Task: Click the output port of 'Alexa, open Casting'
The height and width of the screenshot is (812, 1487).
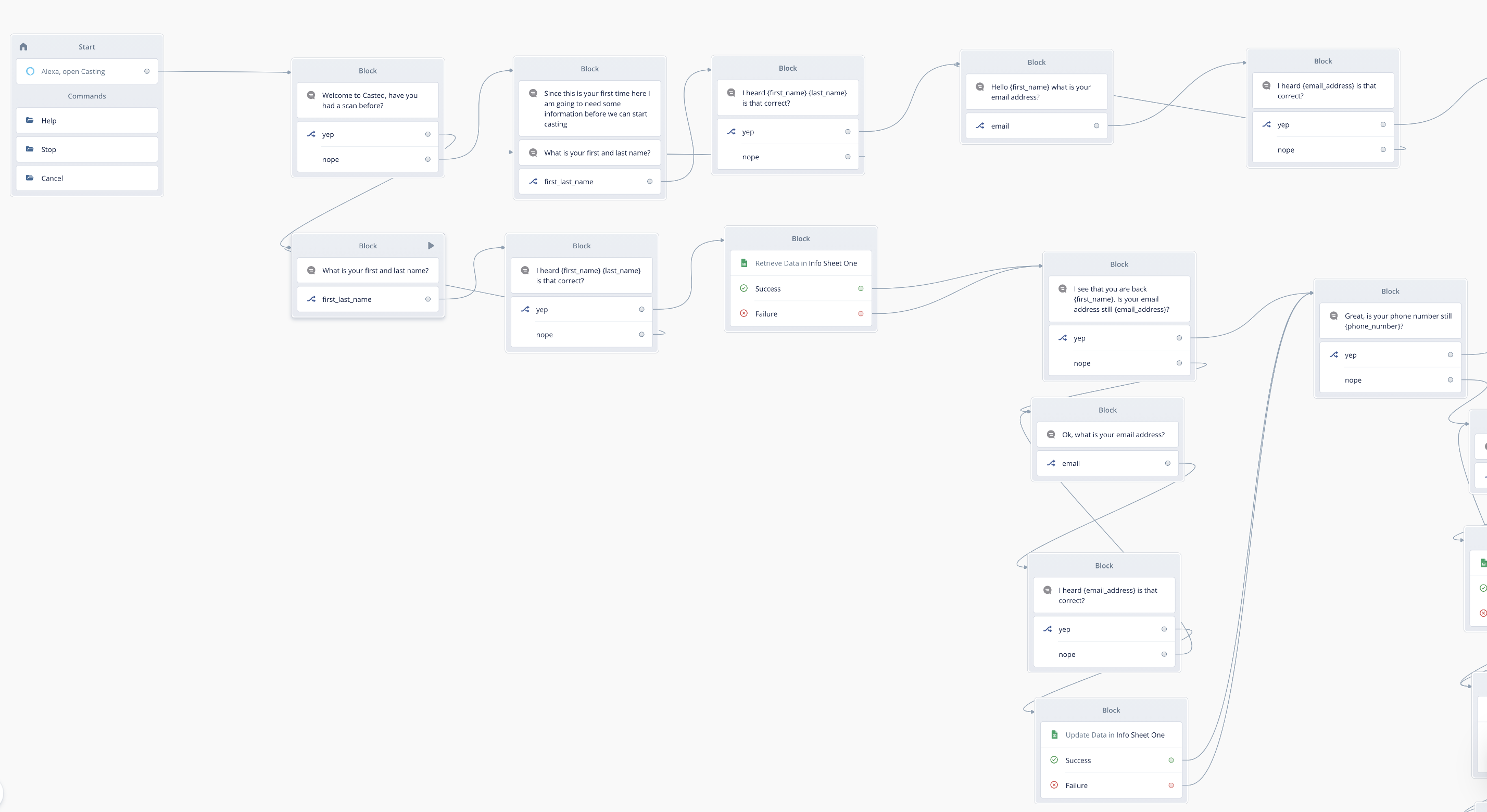Action: point(147,71)
